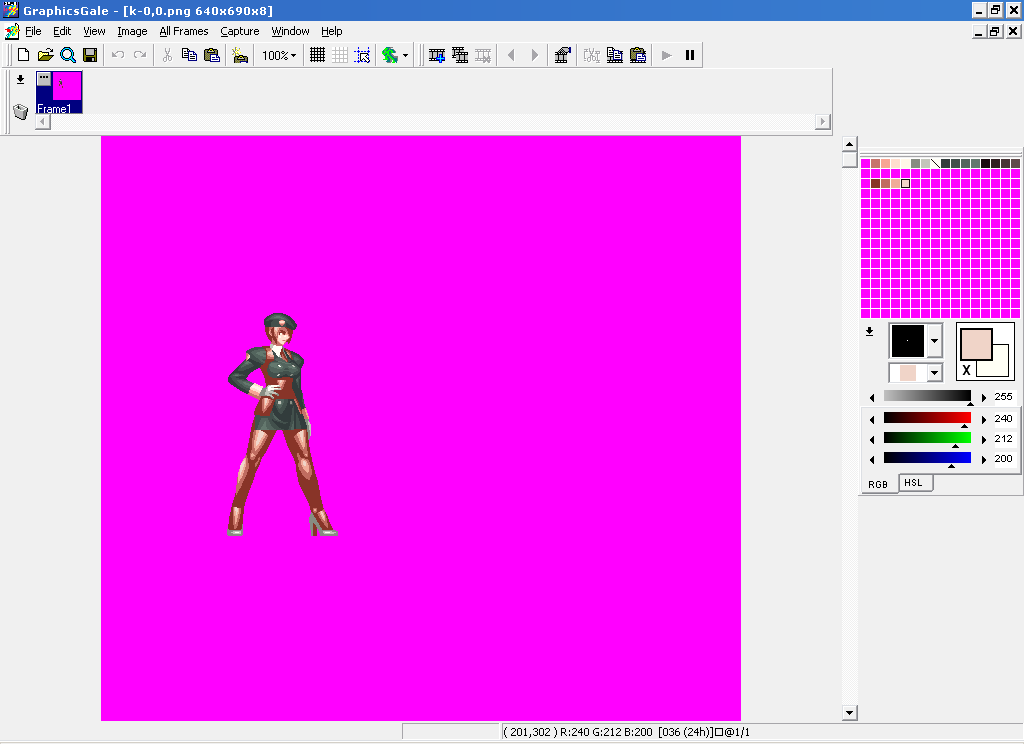Pause animation playback

(x=689, y=55)
